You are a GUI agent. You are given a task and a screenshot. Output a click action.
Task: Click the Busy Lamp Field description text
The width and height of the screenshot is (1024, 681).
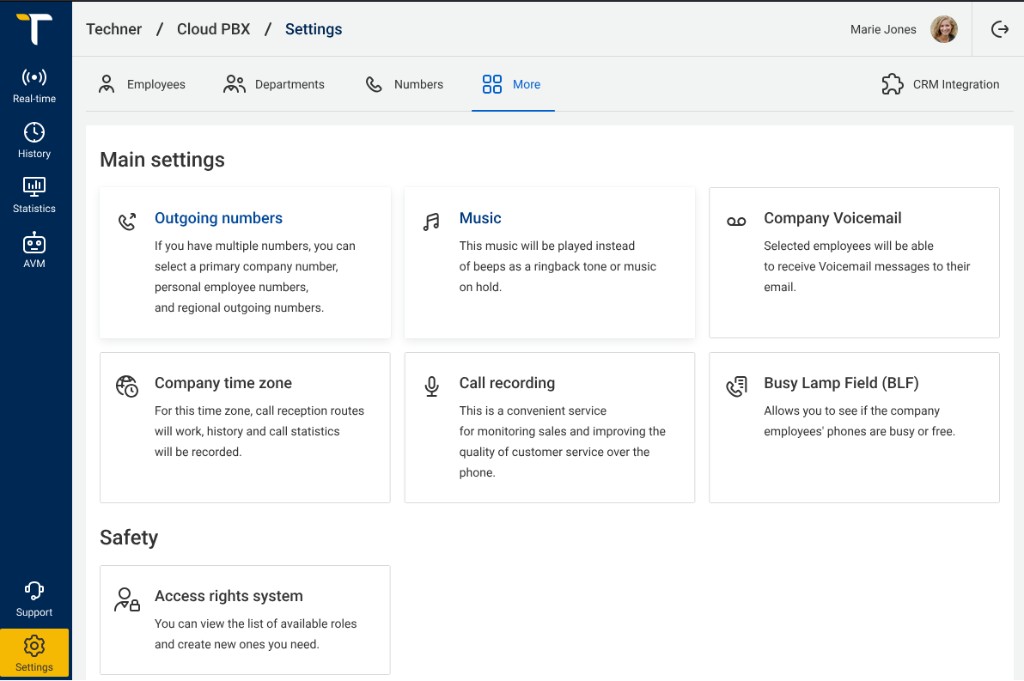pyautogui.click(x=859, y=421)
